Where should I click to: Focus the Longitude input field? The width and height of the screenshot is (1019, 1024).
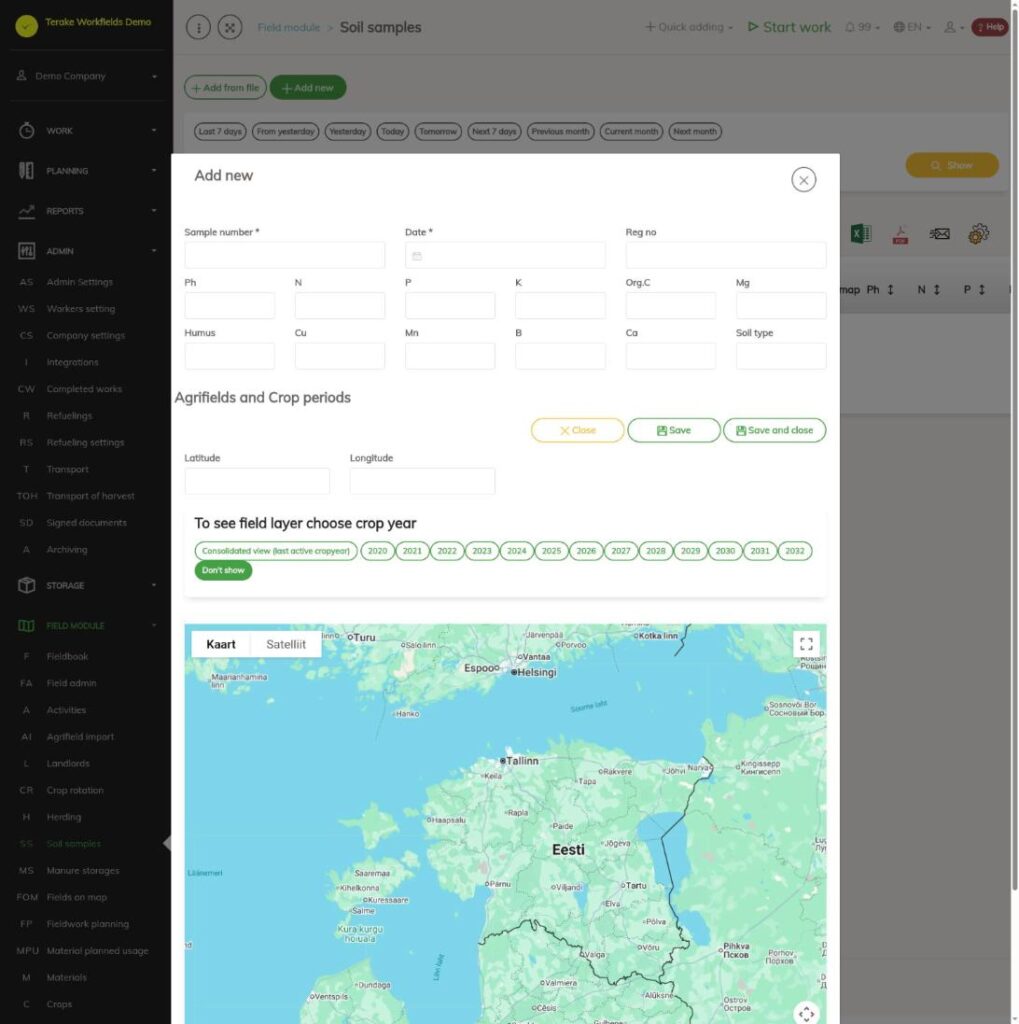[423, 481]
